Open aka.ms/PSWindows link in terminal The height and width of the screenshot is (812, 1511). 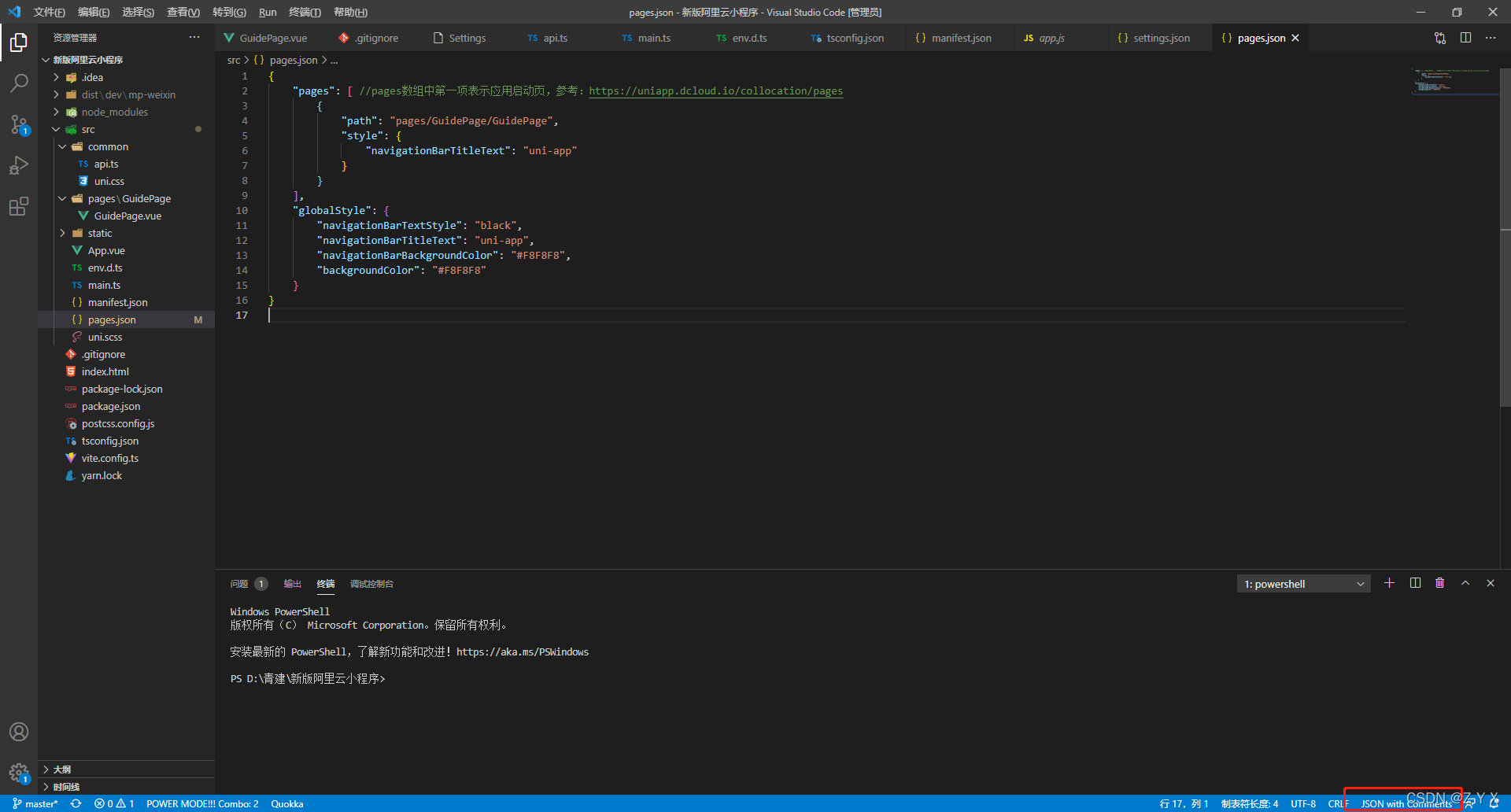[x=523, y=651]
